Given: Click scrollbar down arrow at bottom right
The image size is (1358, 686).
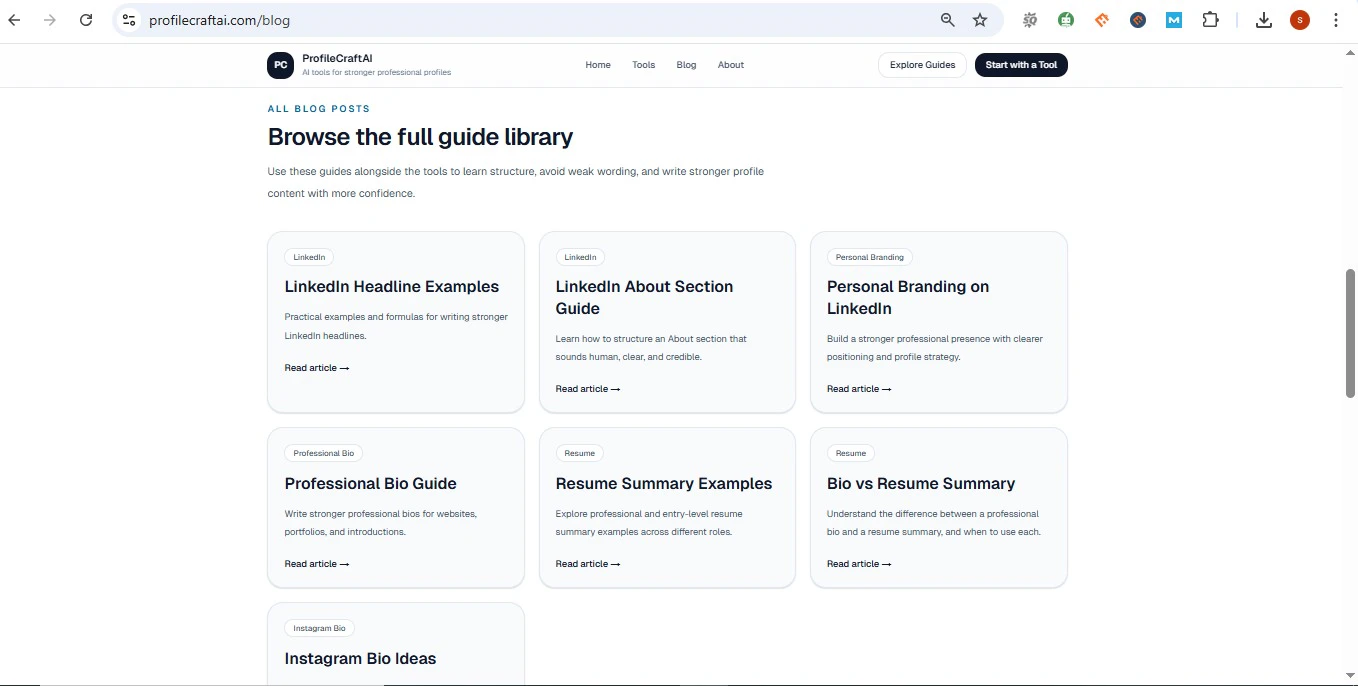Looking at the screenshot, I should click(x=1350, y=676).
